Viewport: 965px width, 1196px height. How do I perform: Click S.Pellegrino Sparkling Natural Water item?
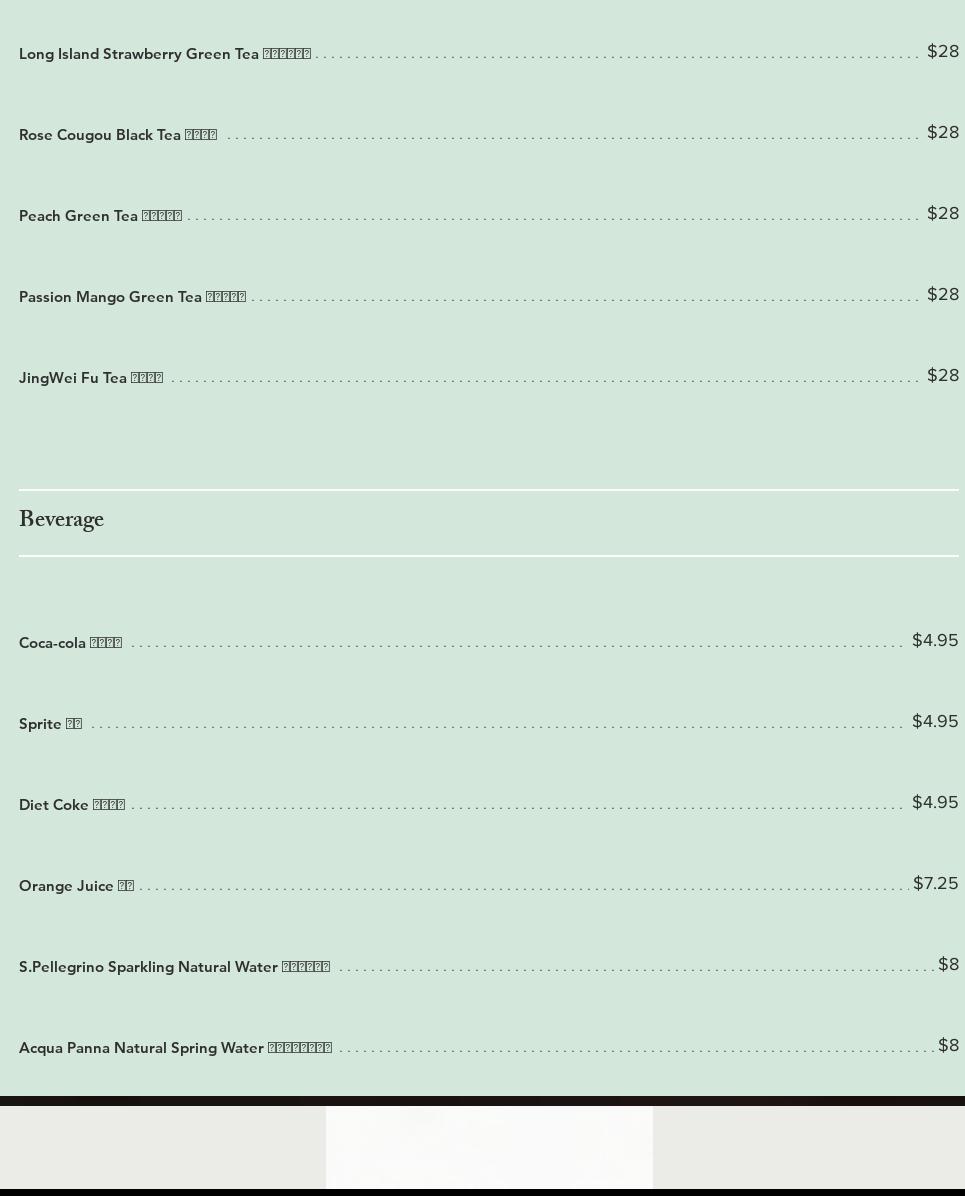point(174,967)
